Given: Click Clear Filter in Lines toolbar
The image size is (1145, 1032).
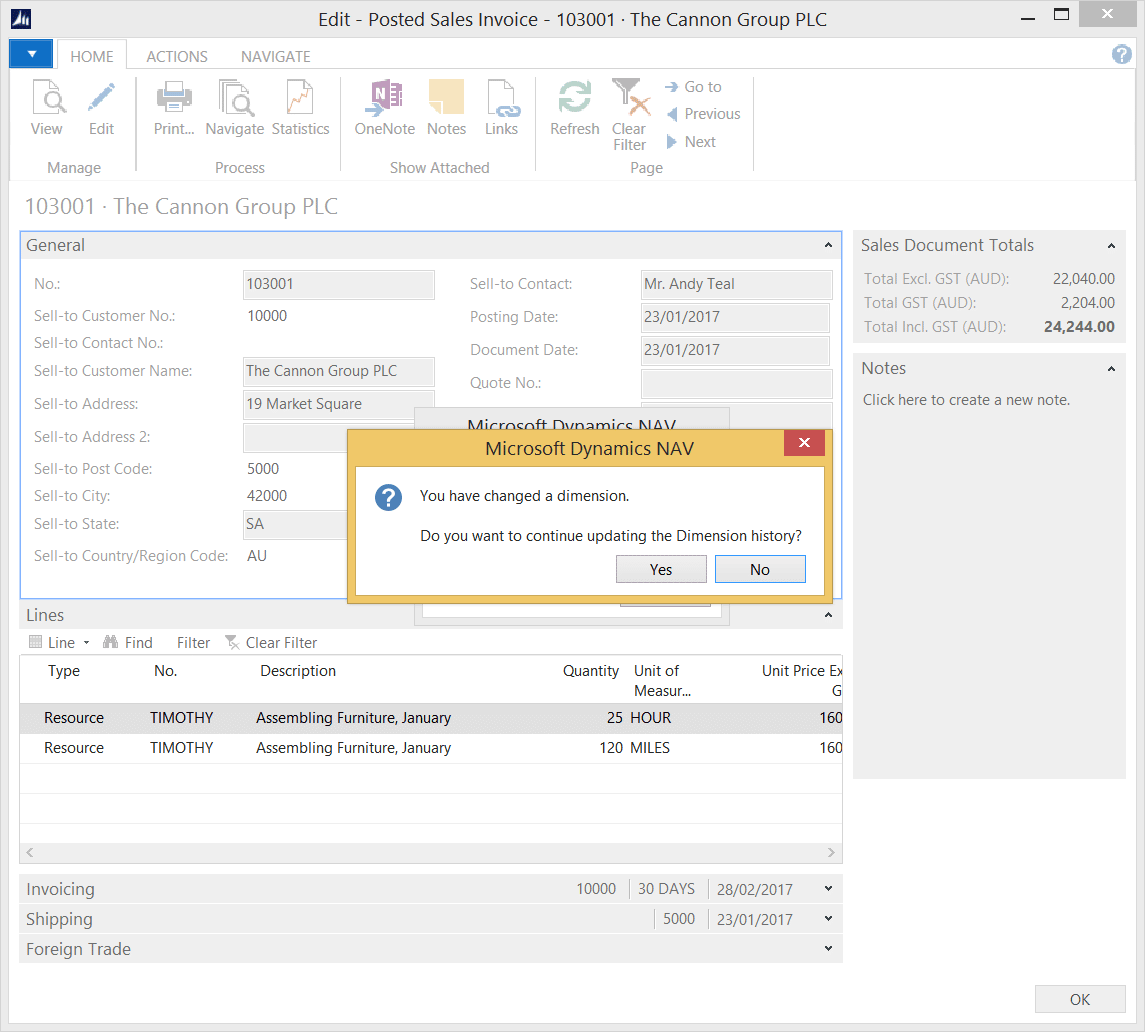Looking at the screenshot, I should click(x=271, y=643).
